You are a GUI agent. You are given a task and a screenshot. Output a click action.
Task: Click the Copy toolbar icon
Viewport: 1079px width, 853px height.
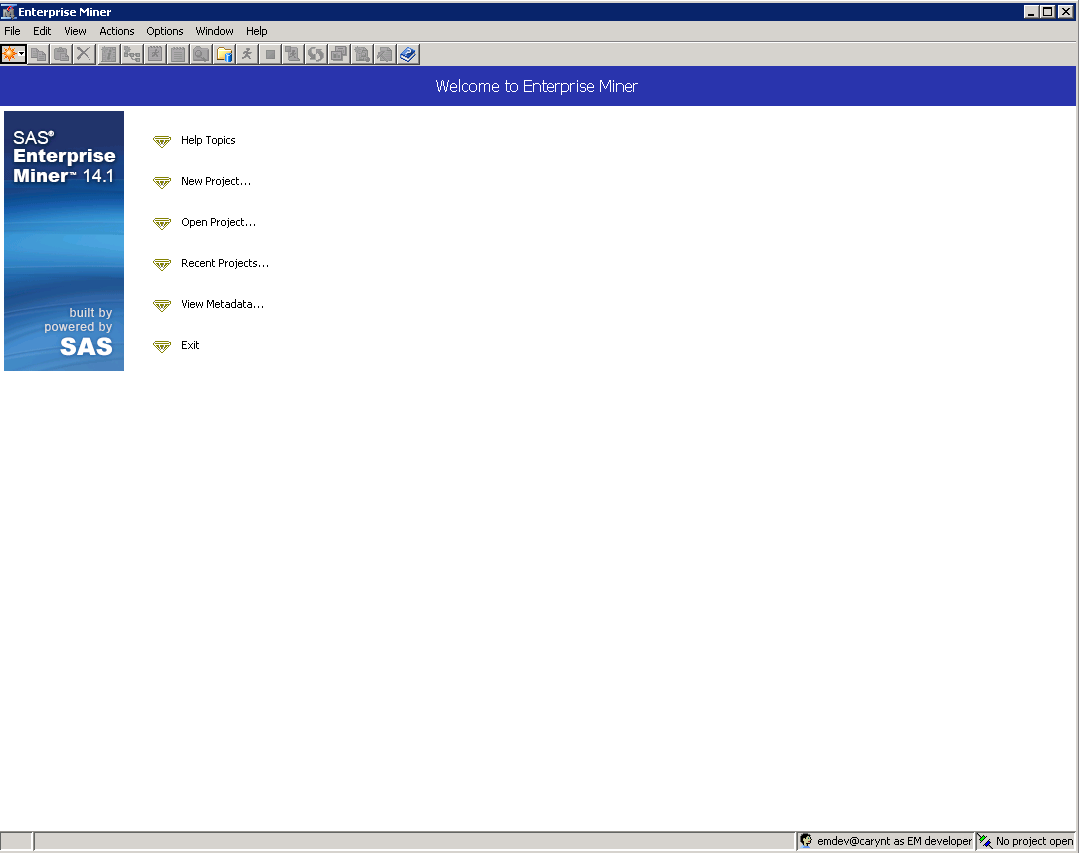click(38, 54)
